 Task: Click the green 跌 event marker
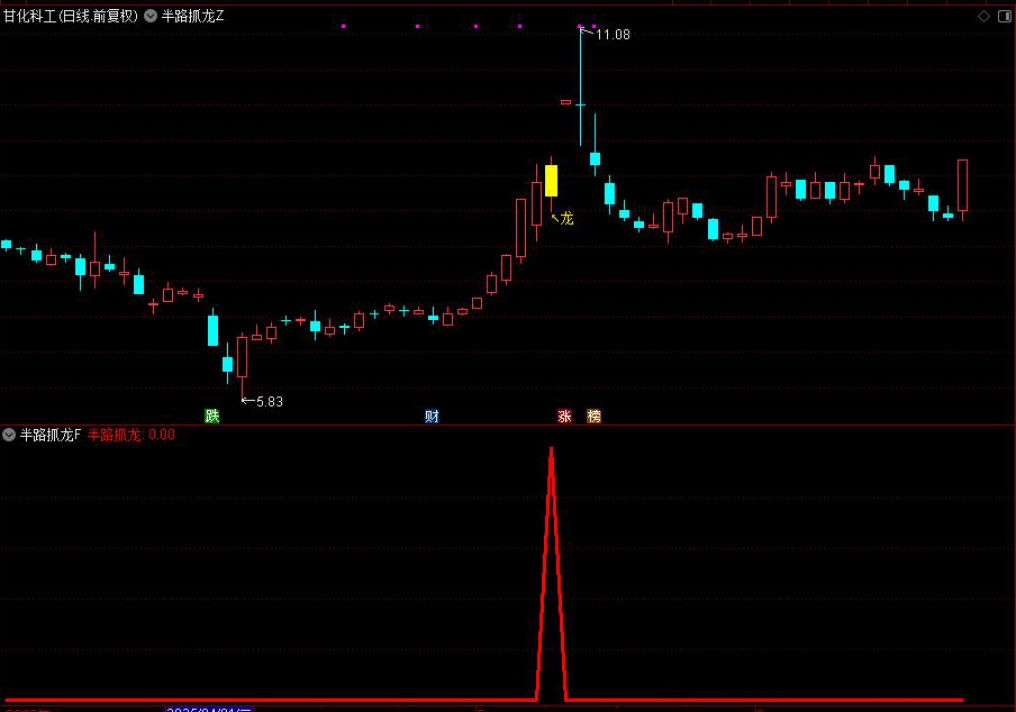click(212, 416)
